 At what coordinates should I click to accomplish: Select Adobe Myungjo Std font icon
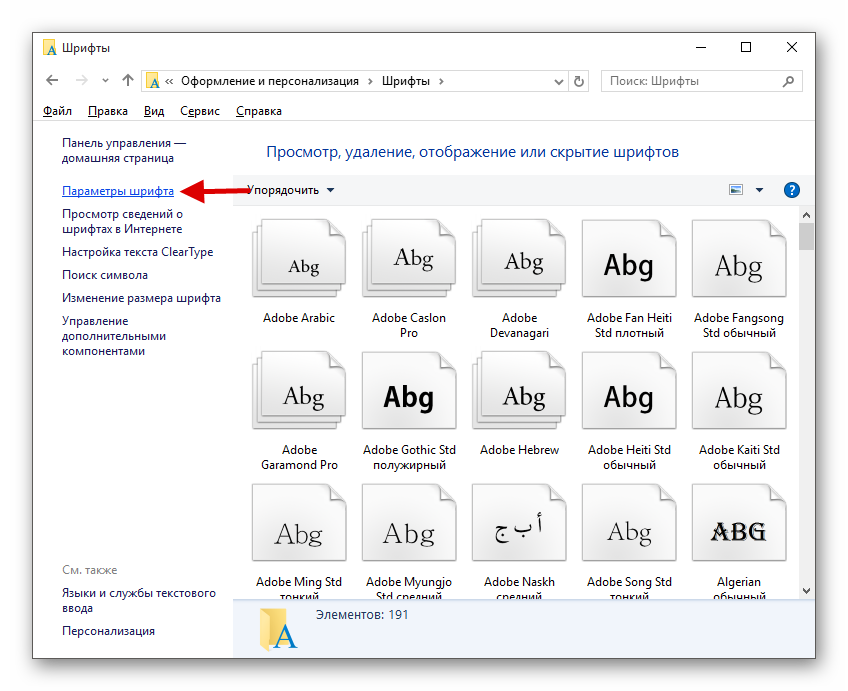click(409, 522)
